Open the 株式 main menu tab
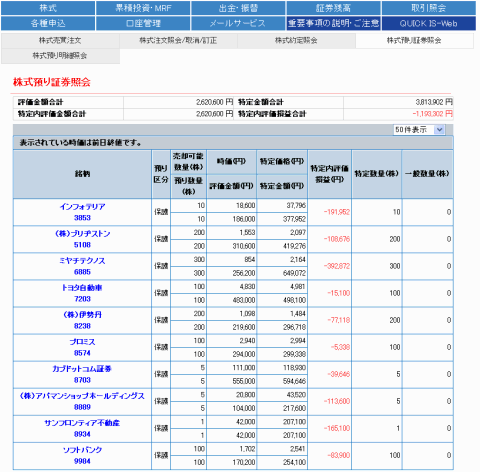 (x=48, y=8)
